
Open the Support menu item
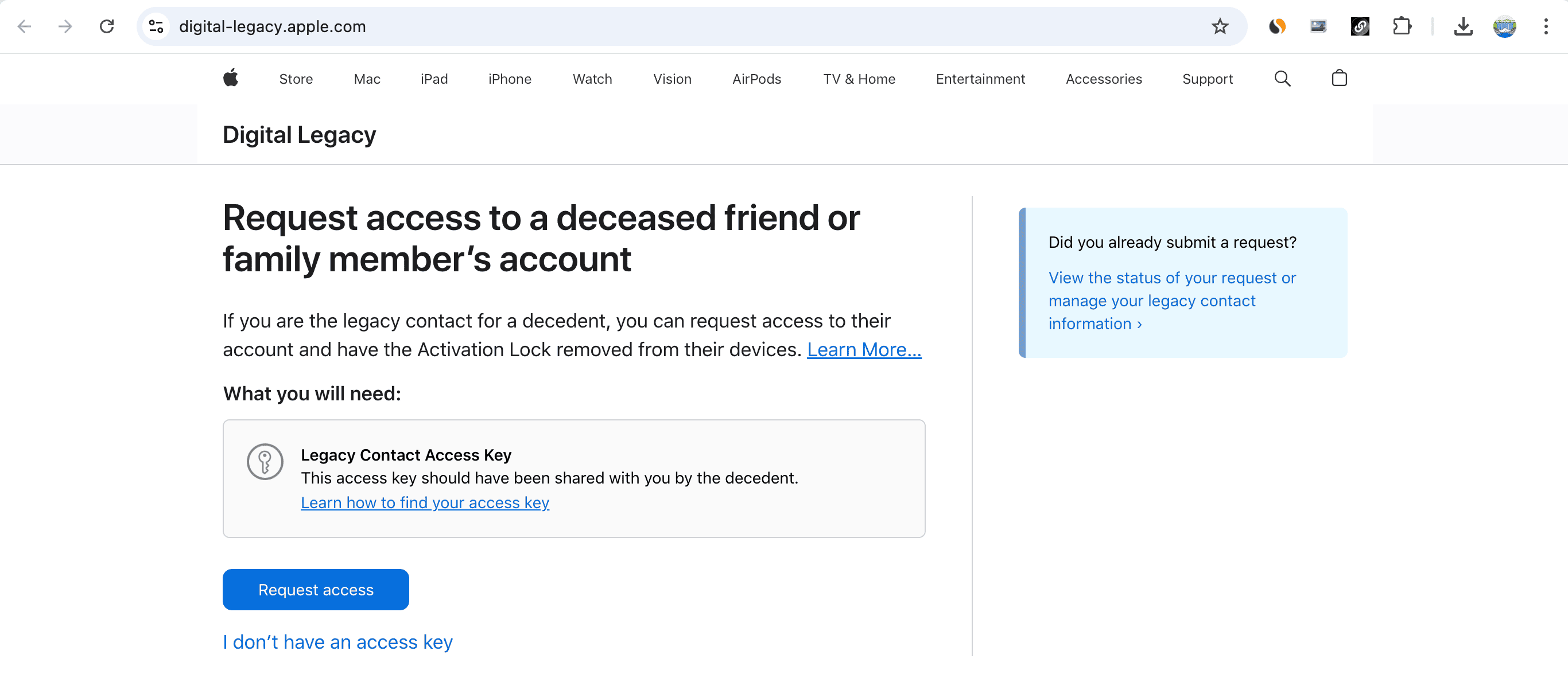click(1207, 79)
